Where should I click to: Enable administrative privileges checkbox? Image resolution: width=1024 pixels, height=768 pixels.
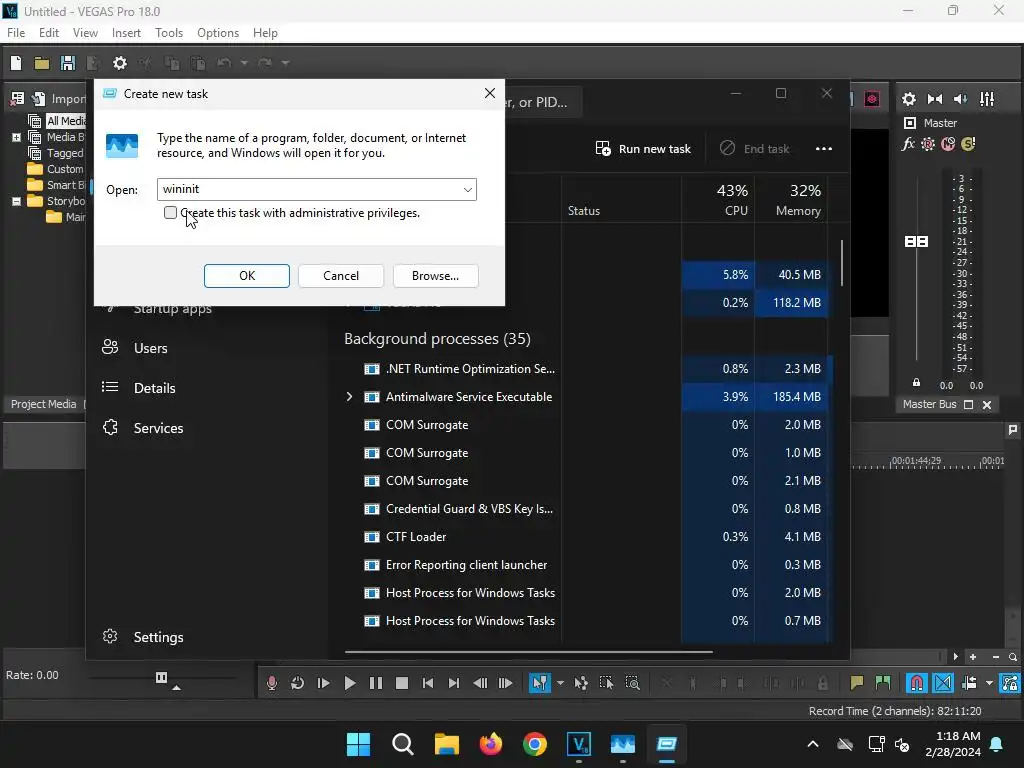coord(170,213)
